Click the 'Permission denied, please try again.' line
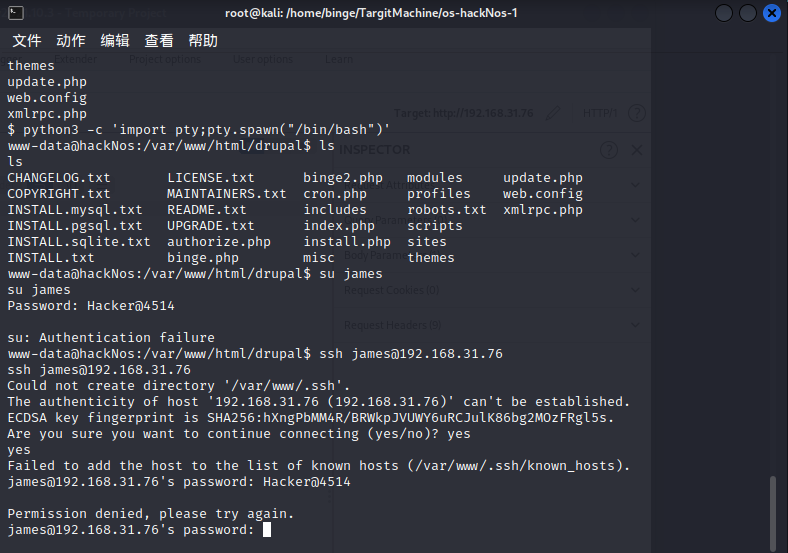Viewport: 788px width, 553px height. pyautogui.click(x=151, y=514)
